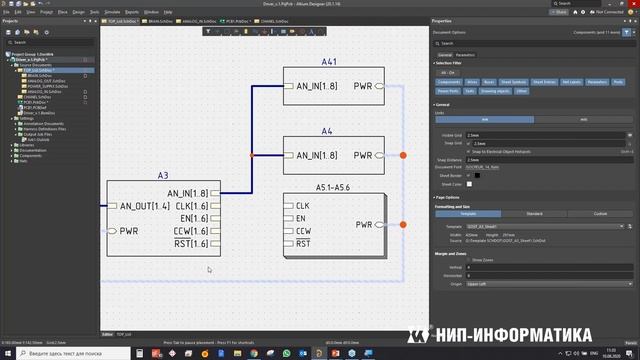Viewport: 640px width, 360px height.
Task: Click the save icon in the Projects panel toolbar
Action: [x=8, y=32]
